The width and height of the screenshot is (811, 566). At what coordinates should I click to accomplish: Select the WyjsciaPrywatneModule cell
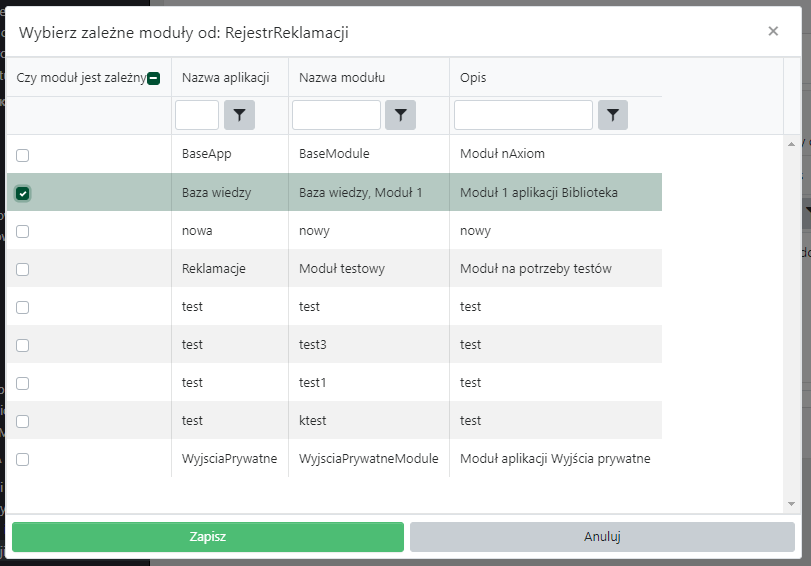(x=369, y=458)
